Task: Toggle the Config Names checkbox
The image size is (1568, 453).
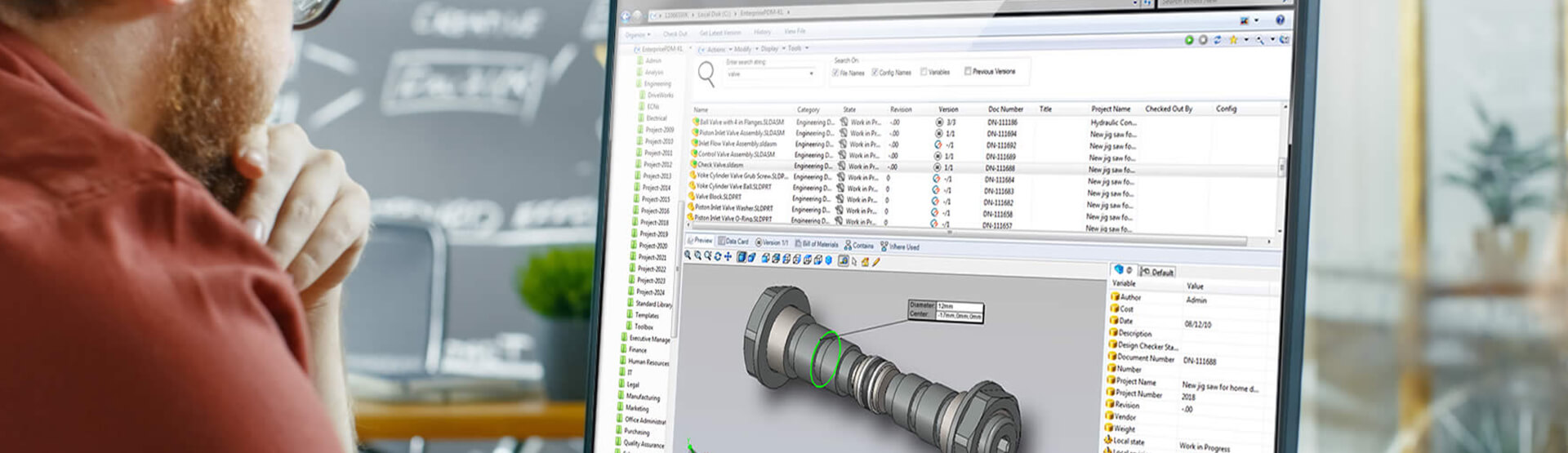Action: pyautogui.click(x=875, y=72)
